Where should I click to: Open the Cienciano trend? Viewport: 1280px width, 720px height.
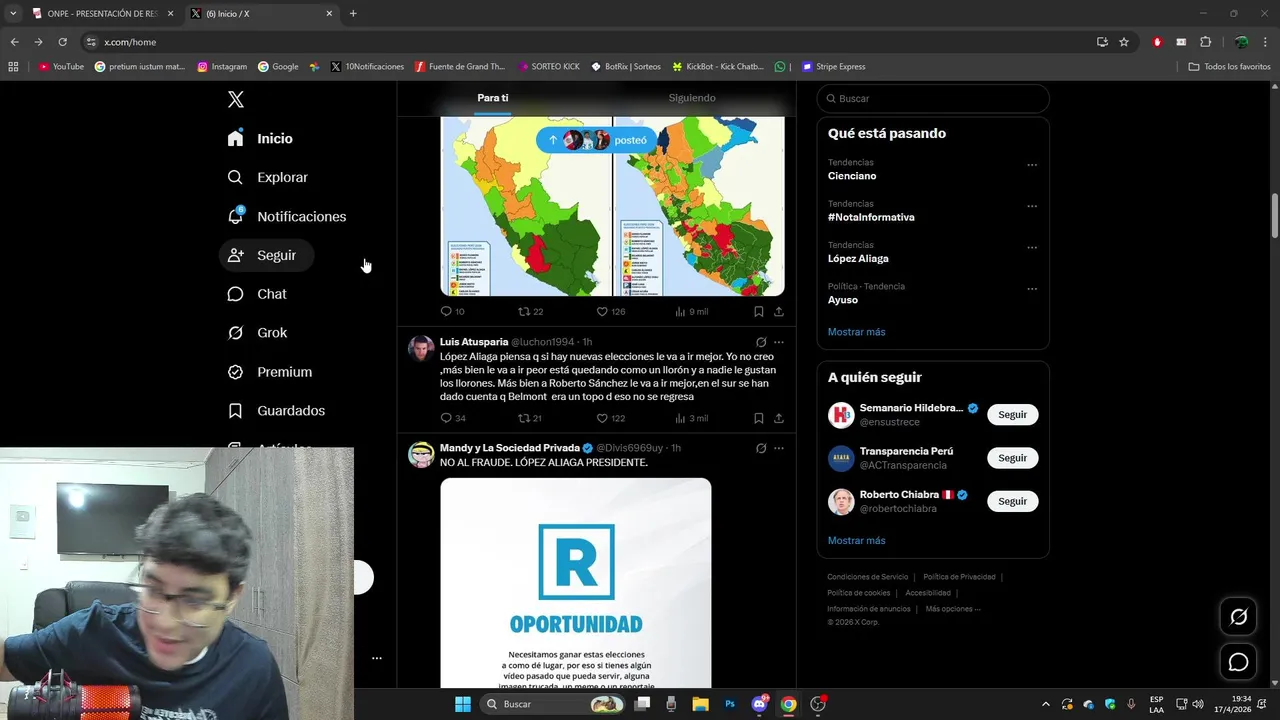pyautogui.click(x=852, y=176)
